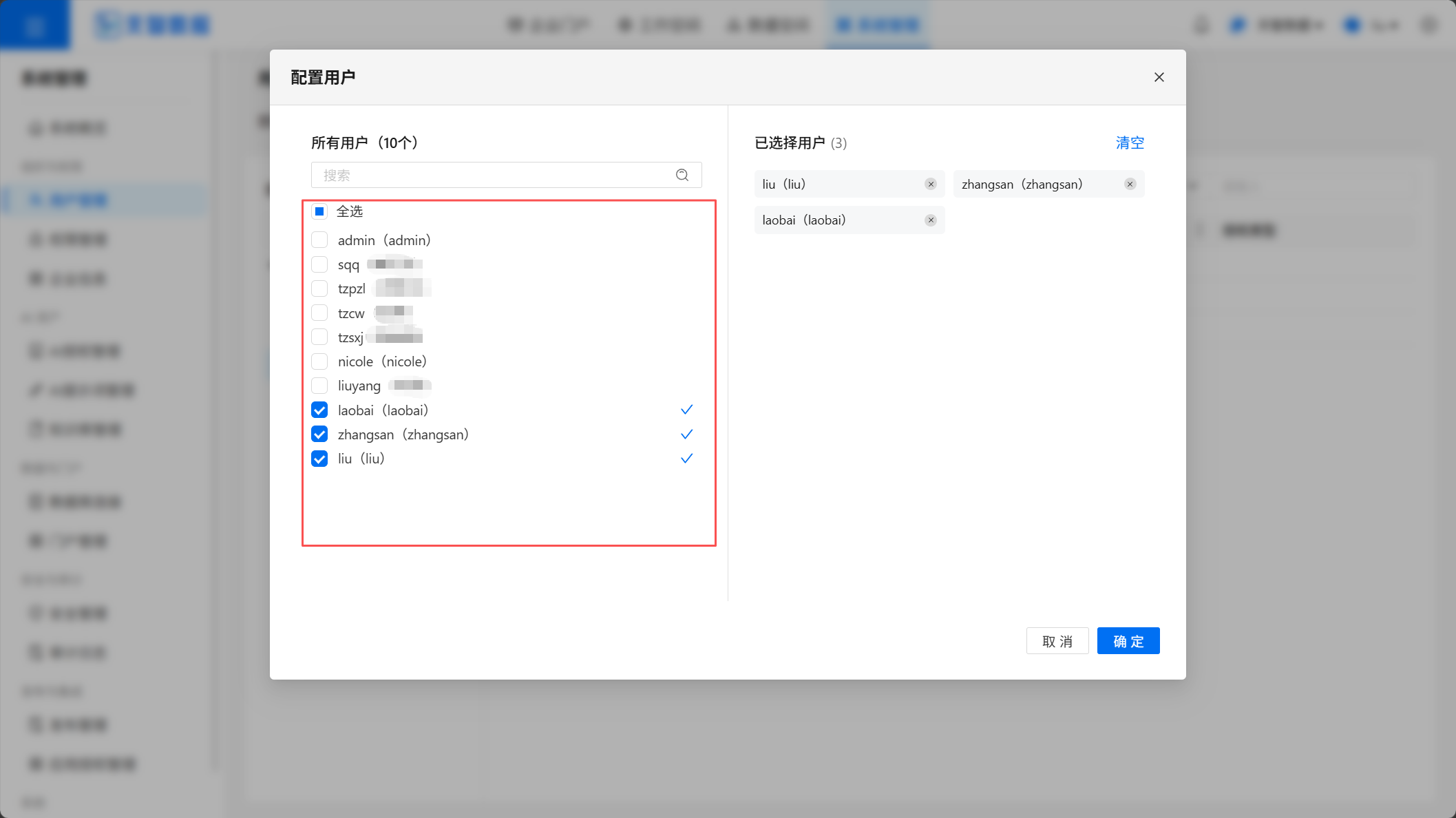Uncheck the laobai (laobai) checkbox
Screen dimensions: 1456x818
click(319, 410)
